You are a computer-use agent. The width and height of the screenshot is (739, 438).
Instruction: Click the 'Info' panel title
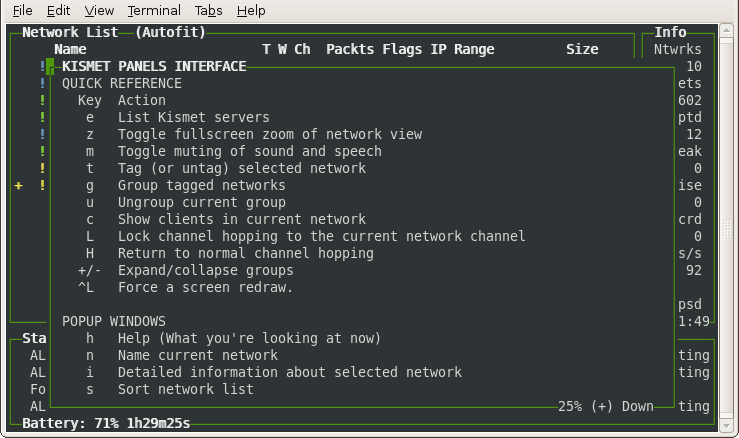(x=670, y=33)
